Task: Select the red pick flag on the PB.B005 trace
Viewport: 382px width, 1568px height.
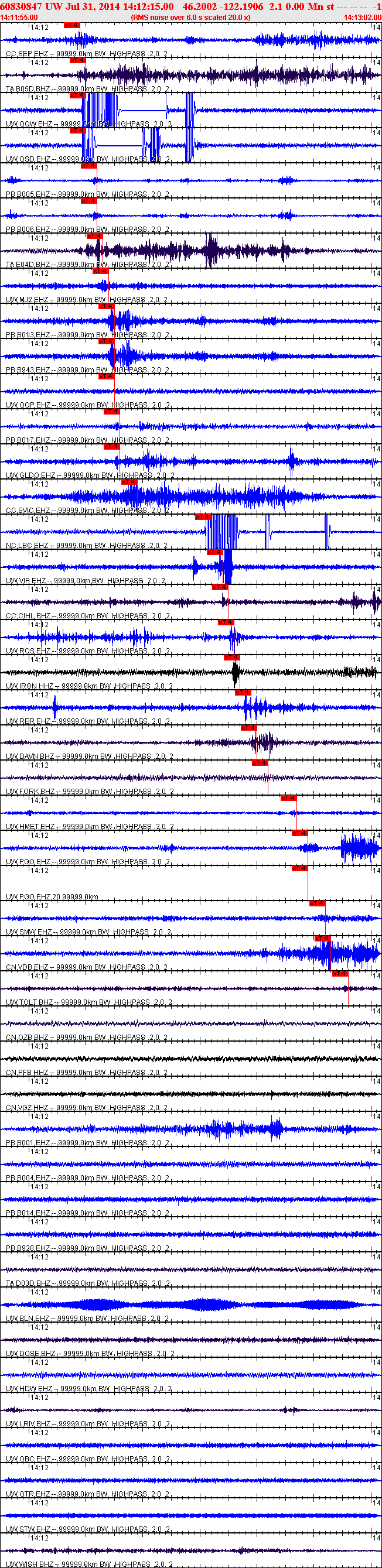Action: (x=88, y=166)
